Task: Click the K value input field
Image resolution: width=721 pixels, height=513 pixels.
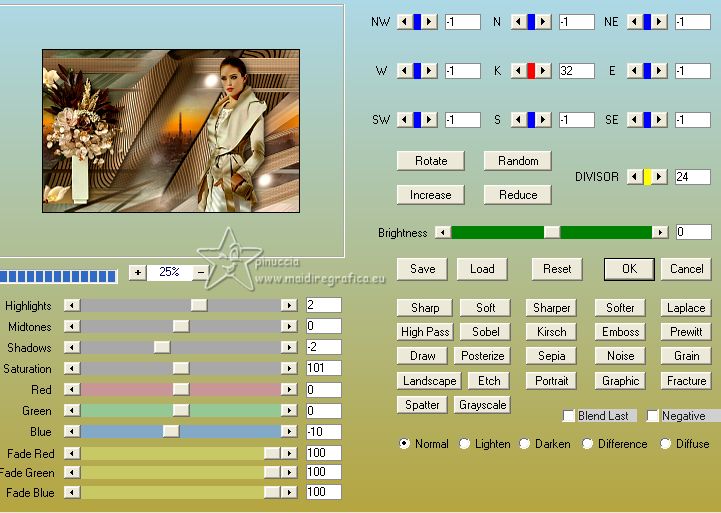Action: pyautogui.click(x=577, y=71)
